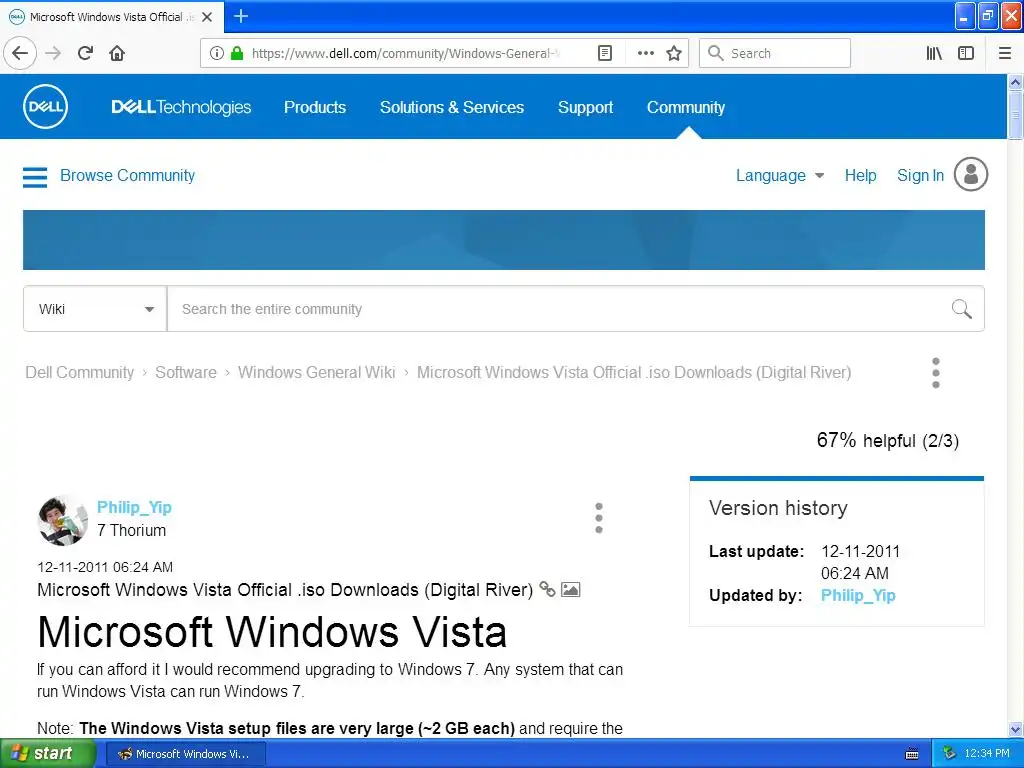Image resolution: width=1024 pixels, height=768 pixels.
Task: Open the Help link
Action: point(860,176)
